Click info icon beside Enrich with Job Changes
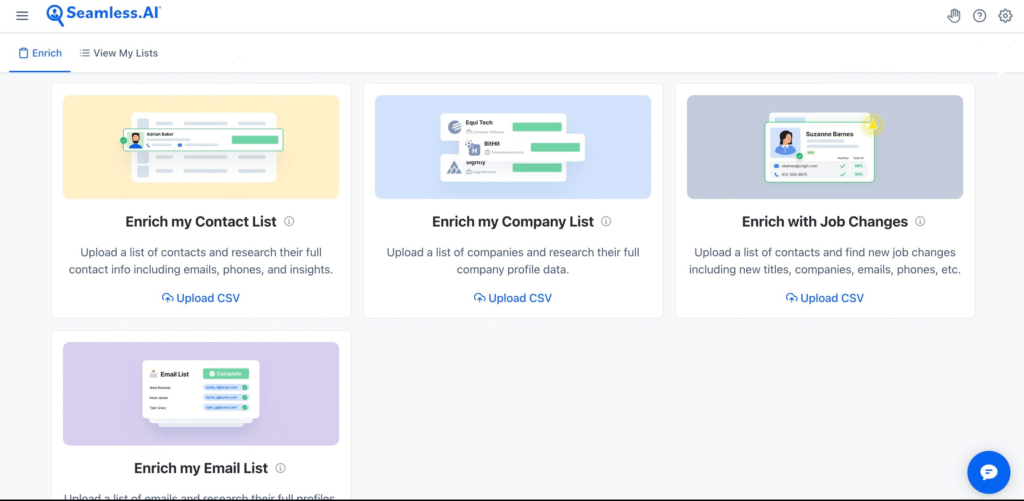Screen dimensions: 1024x501 920,222
